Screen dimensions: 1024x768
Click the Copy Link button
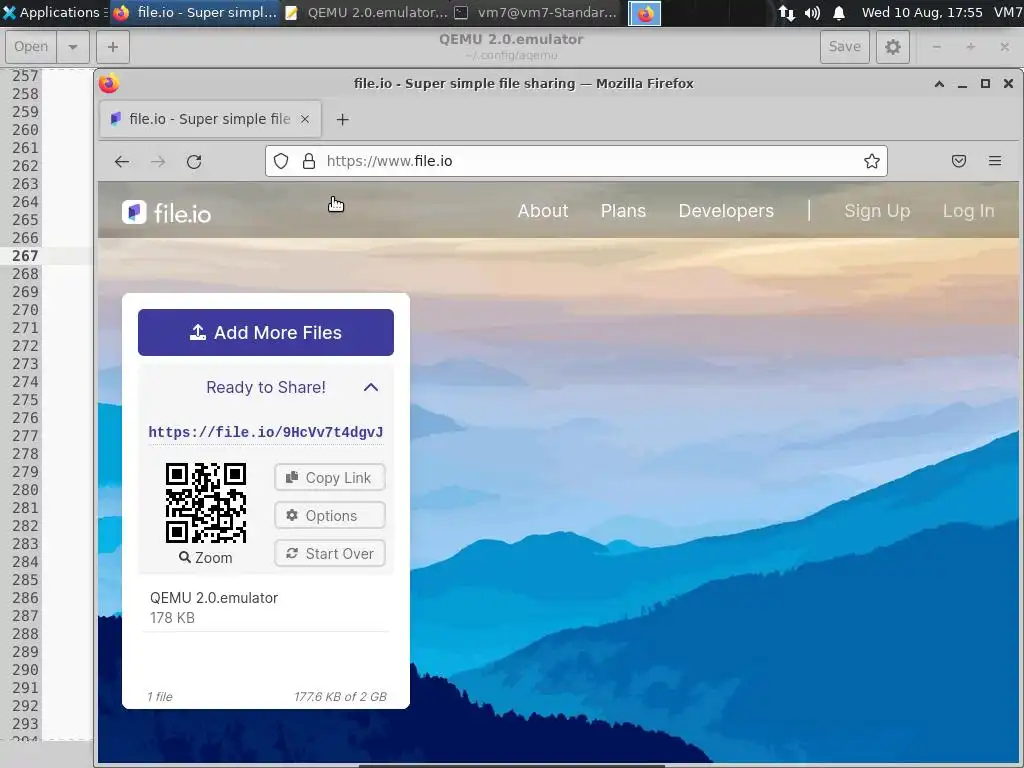tap(330, 477)
